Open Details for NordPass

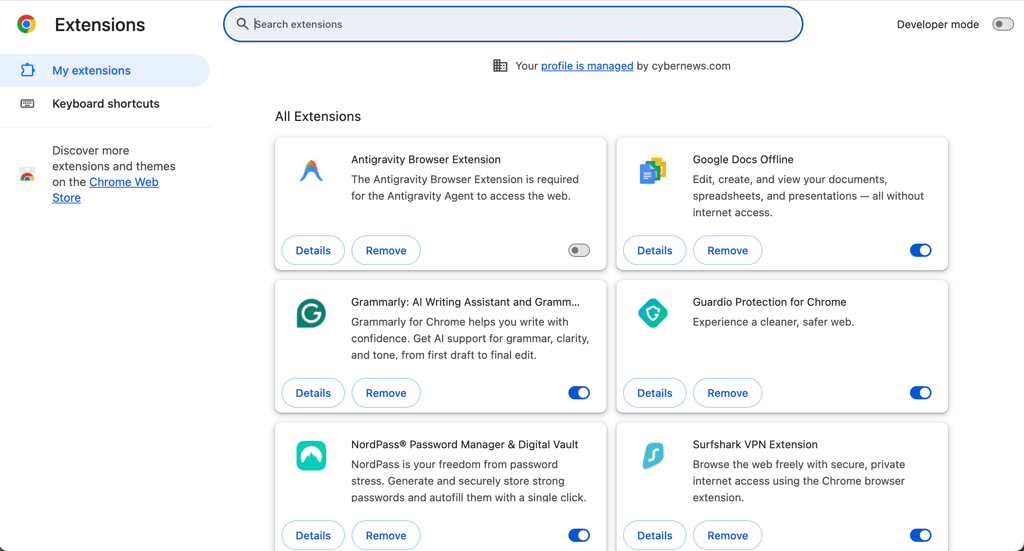(313, 535)
